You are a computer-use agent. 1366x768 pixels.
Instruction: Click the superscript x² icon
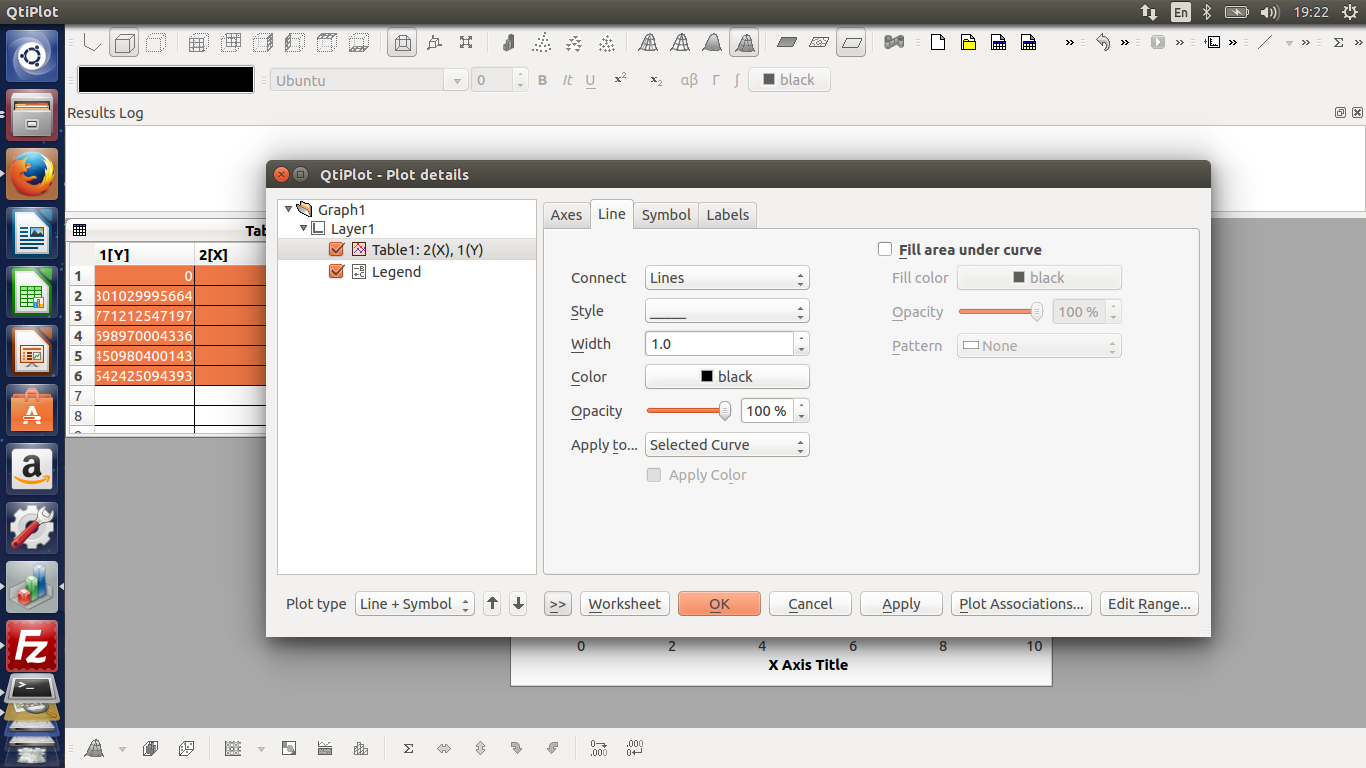(x=620, y=79)
